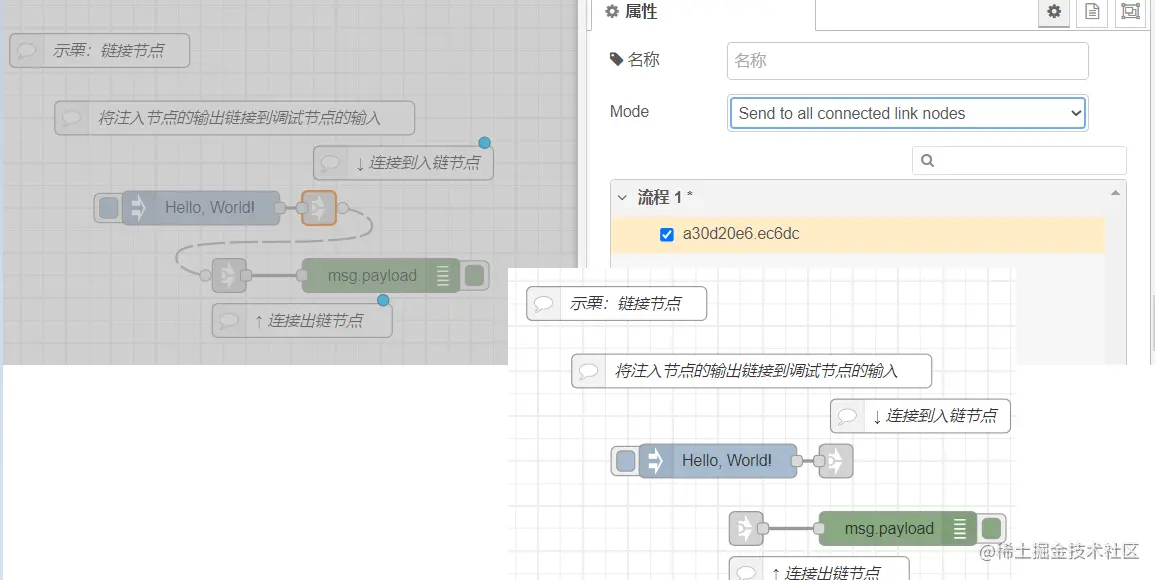Click the inject arrow icon on the right Hello, World! node
The width and height of the screenshot is (1158, 580).
click(654, 461)
